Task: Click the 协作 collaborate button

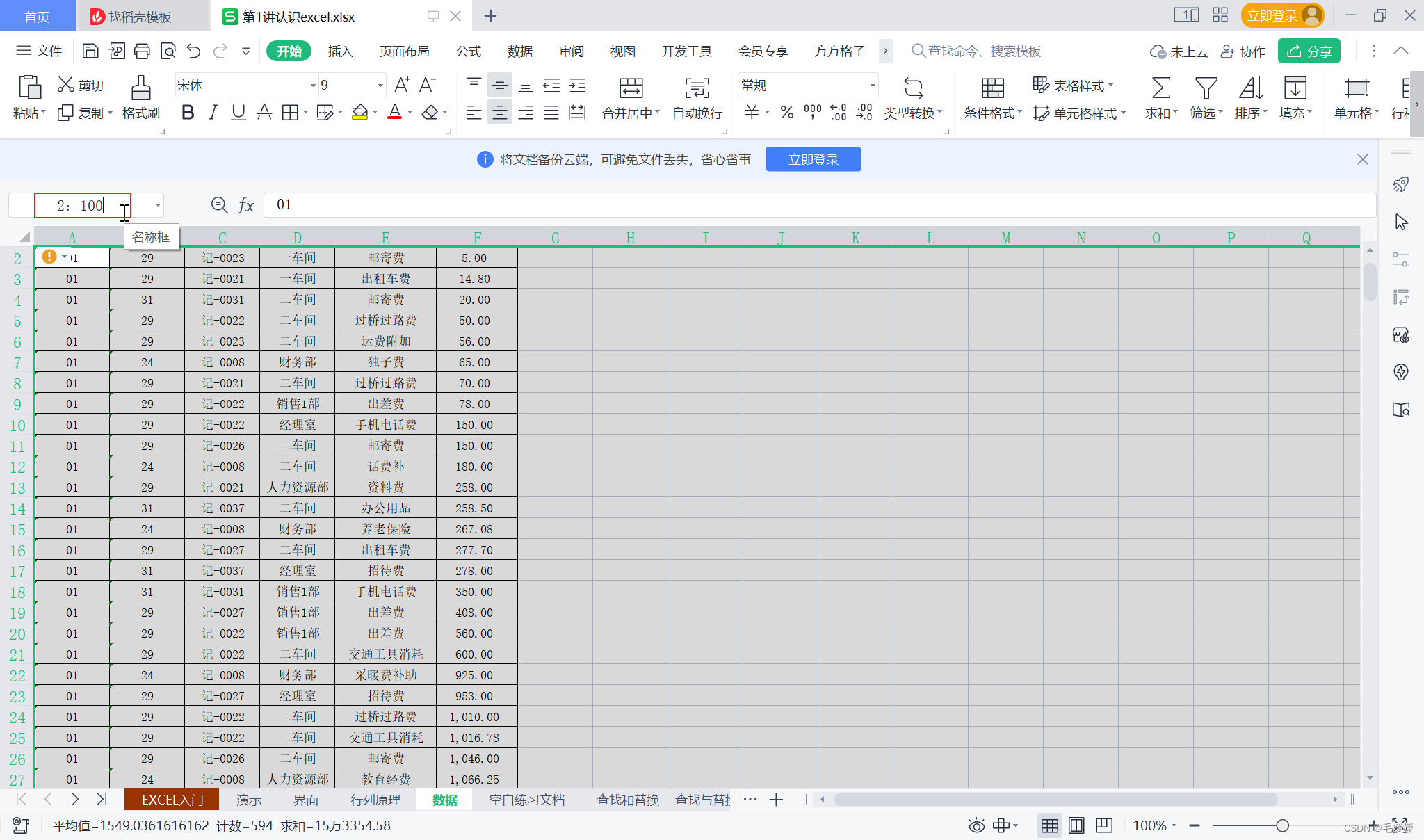Action: point(1243,51)
